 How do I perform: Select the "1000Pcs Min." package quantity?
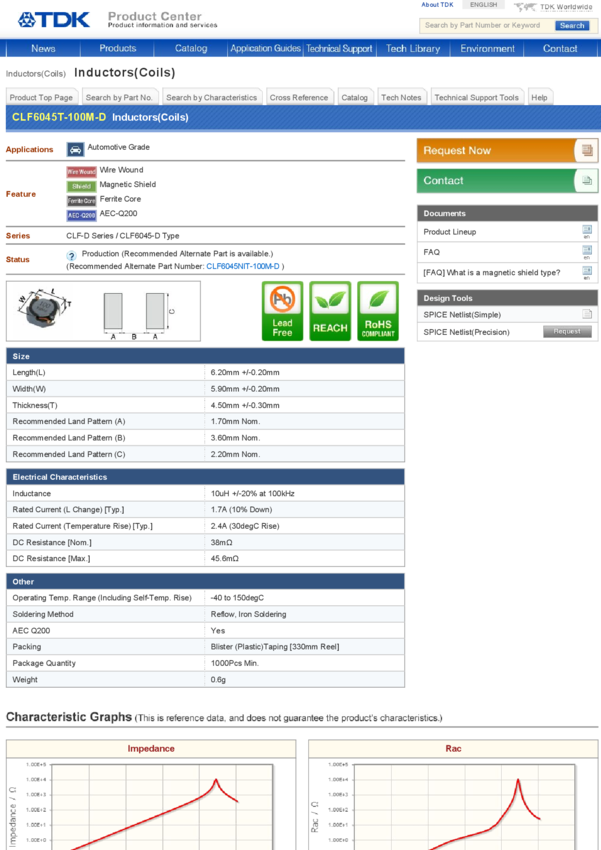(x=235, y=663)
